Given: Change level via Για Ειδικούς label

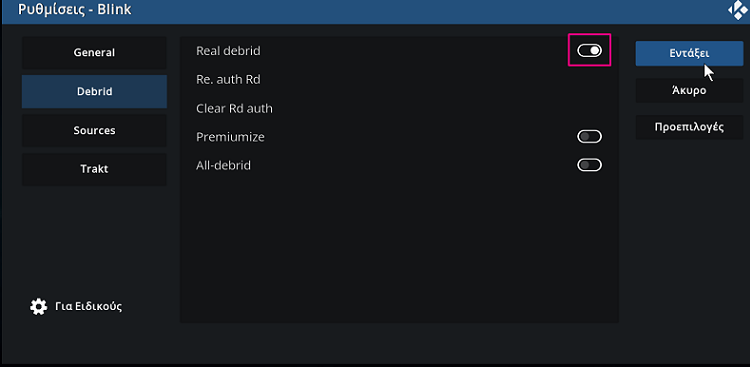Looking at the screenshot, I should pos(88,306).
